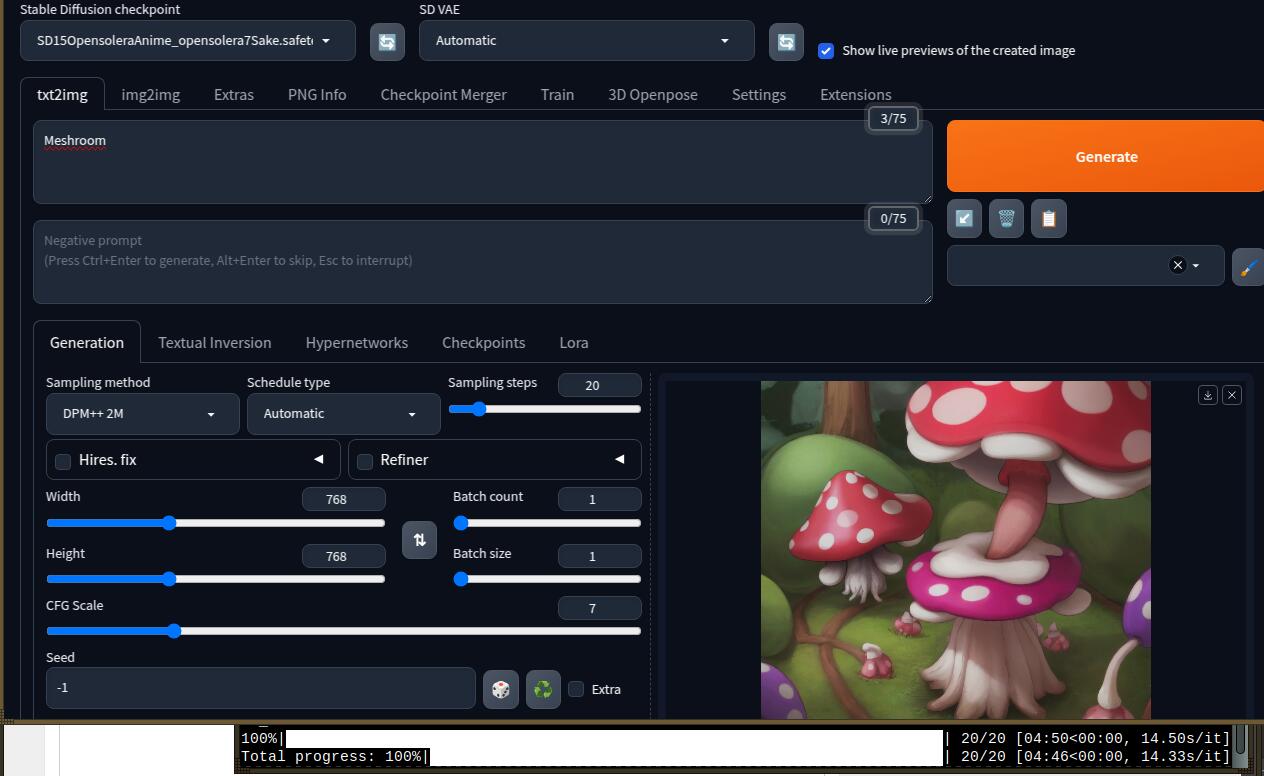Switch to Hypernetworks tab
Screen dimensions: 1264x776
coord(357,343)
